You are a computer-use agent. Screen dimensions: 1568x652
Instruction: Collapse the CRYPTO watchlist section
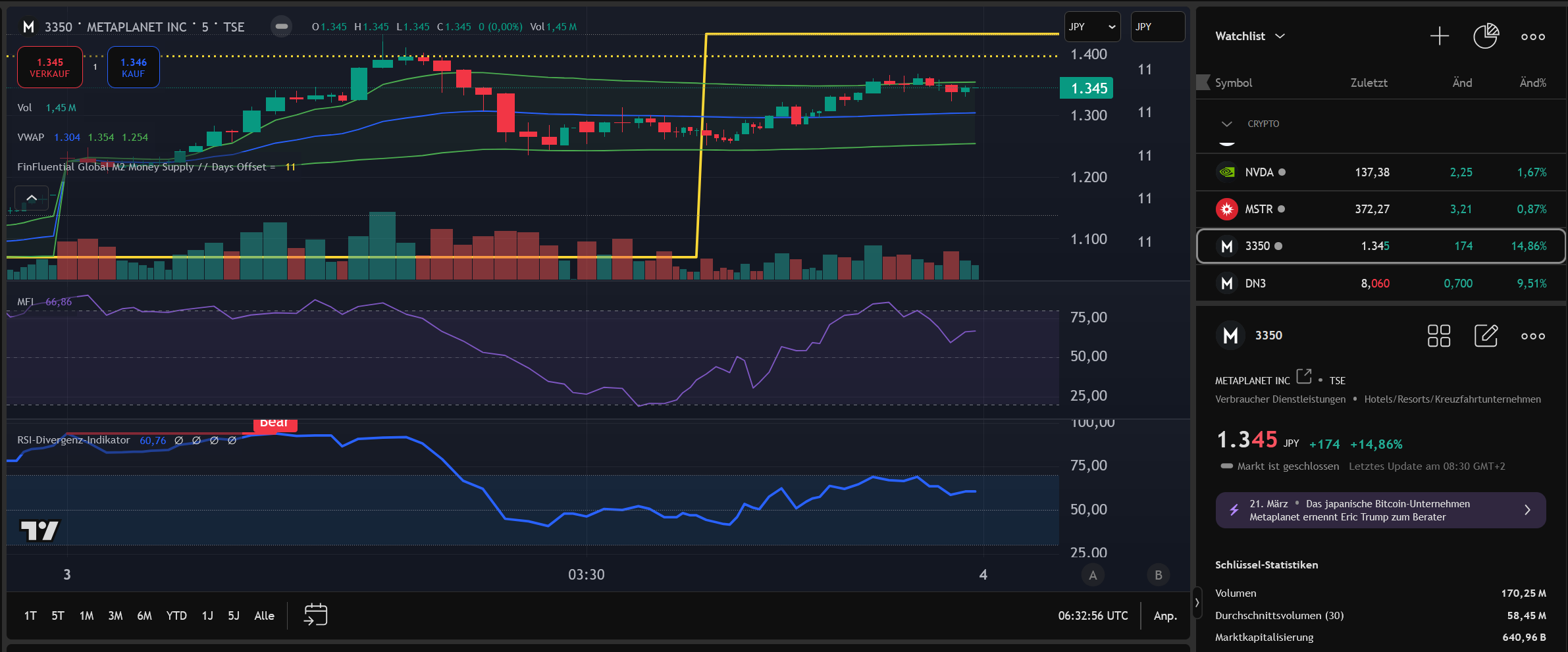coord(1226,124)
